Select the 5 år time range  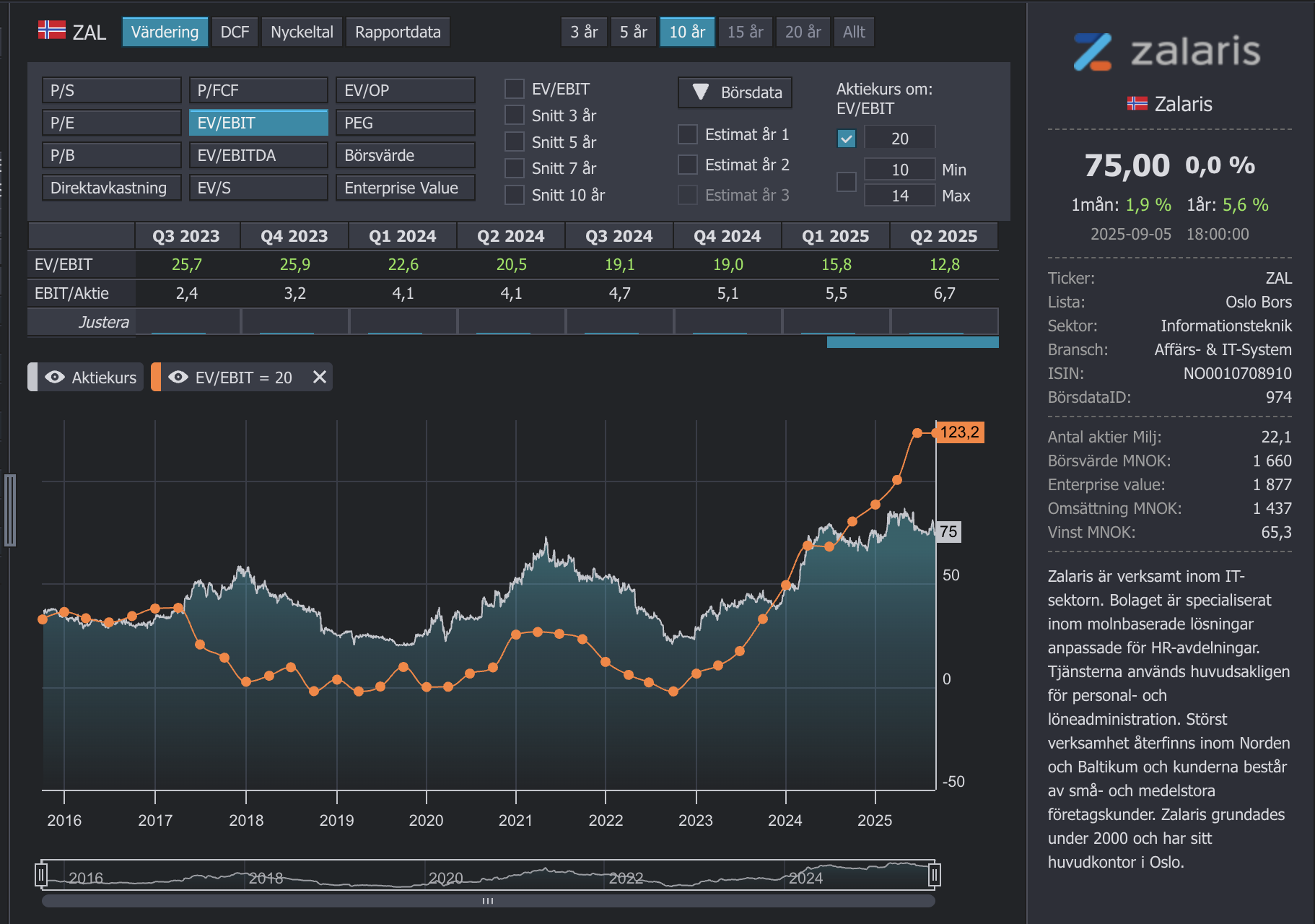pyautogui.click(x=633, y=32)
